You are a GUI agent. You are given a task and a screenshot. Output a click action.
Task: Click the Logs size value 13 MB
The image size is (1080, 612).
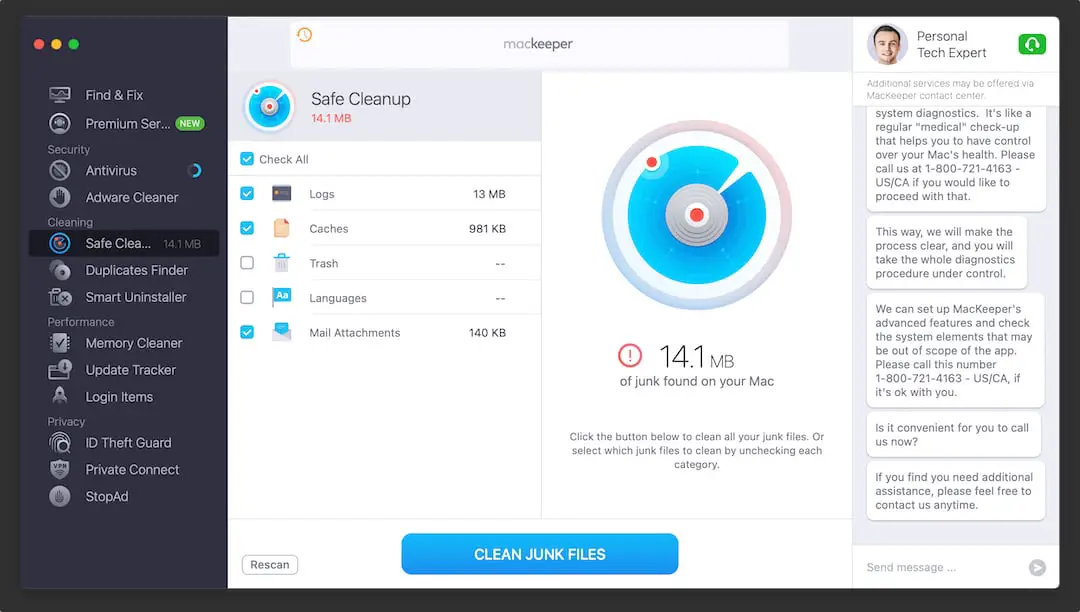tap(489, 194)
